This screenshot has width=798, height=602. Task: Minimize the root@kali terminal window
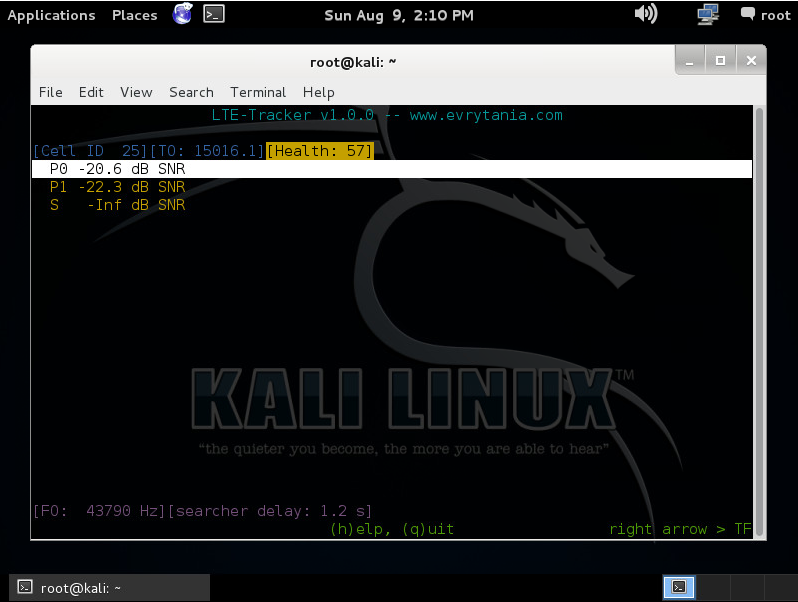[x=690, y=61]
